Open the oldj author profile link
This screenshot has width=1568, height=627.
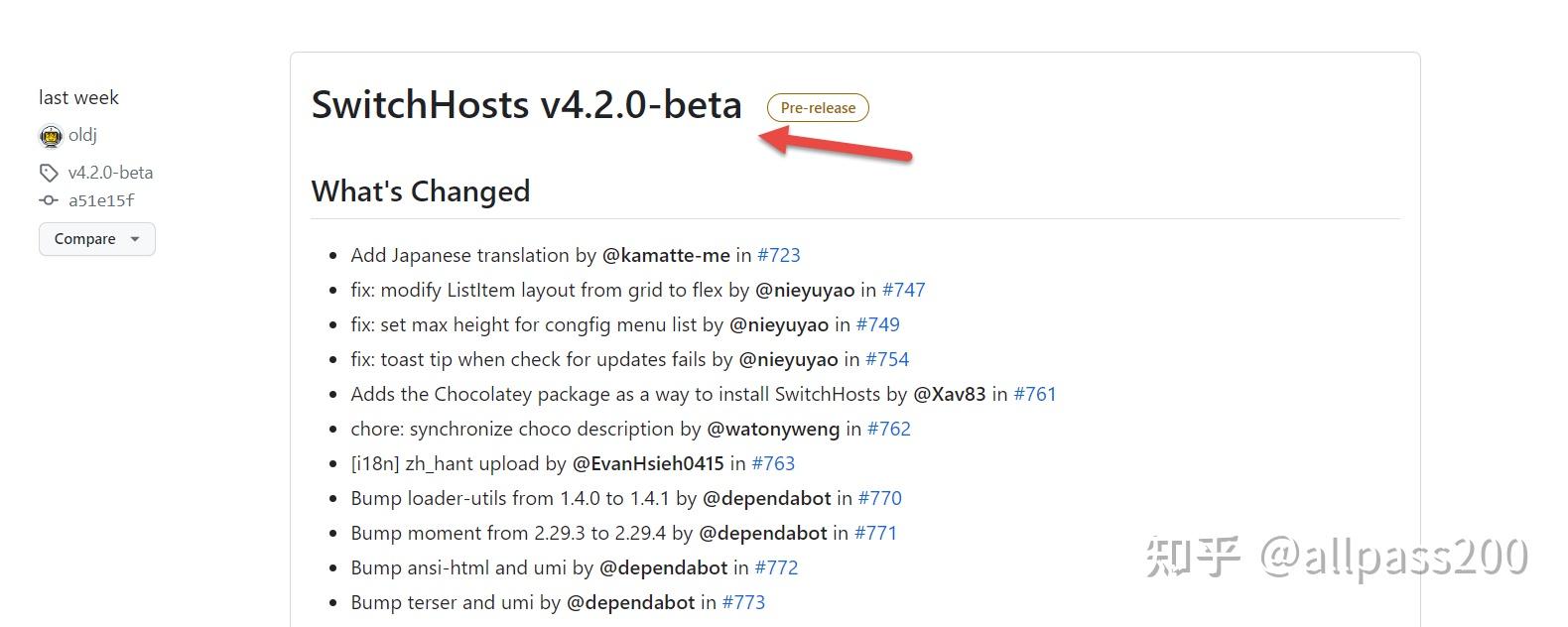pos(82,135)
